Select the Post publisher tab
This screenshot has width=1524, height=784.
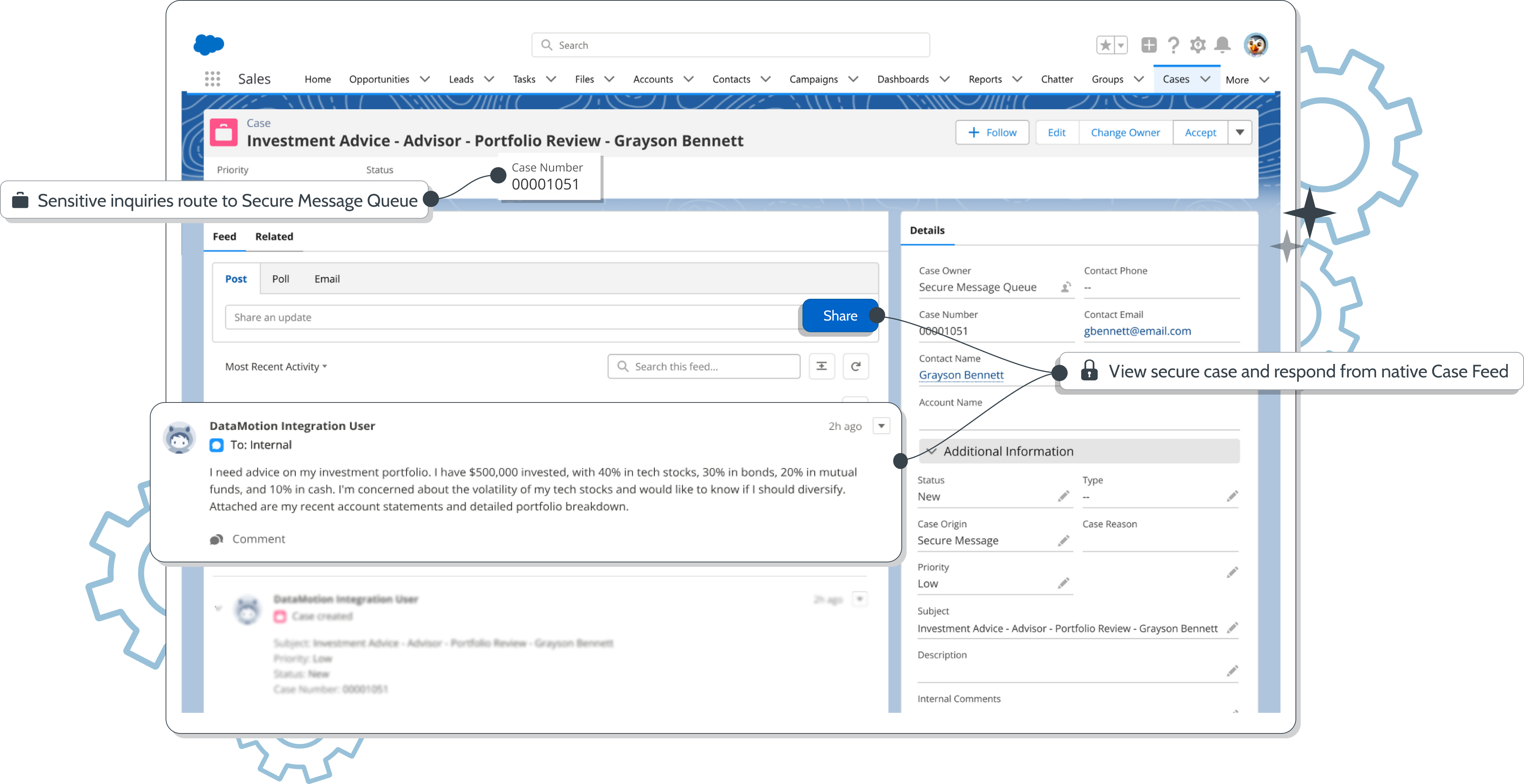236,279
